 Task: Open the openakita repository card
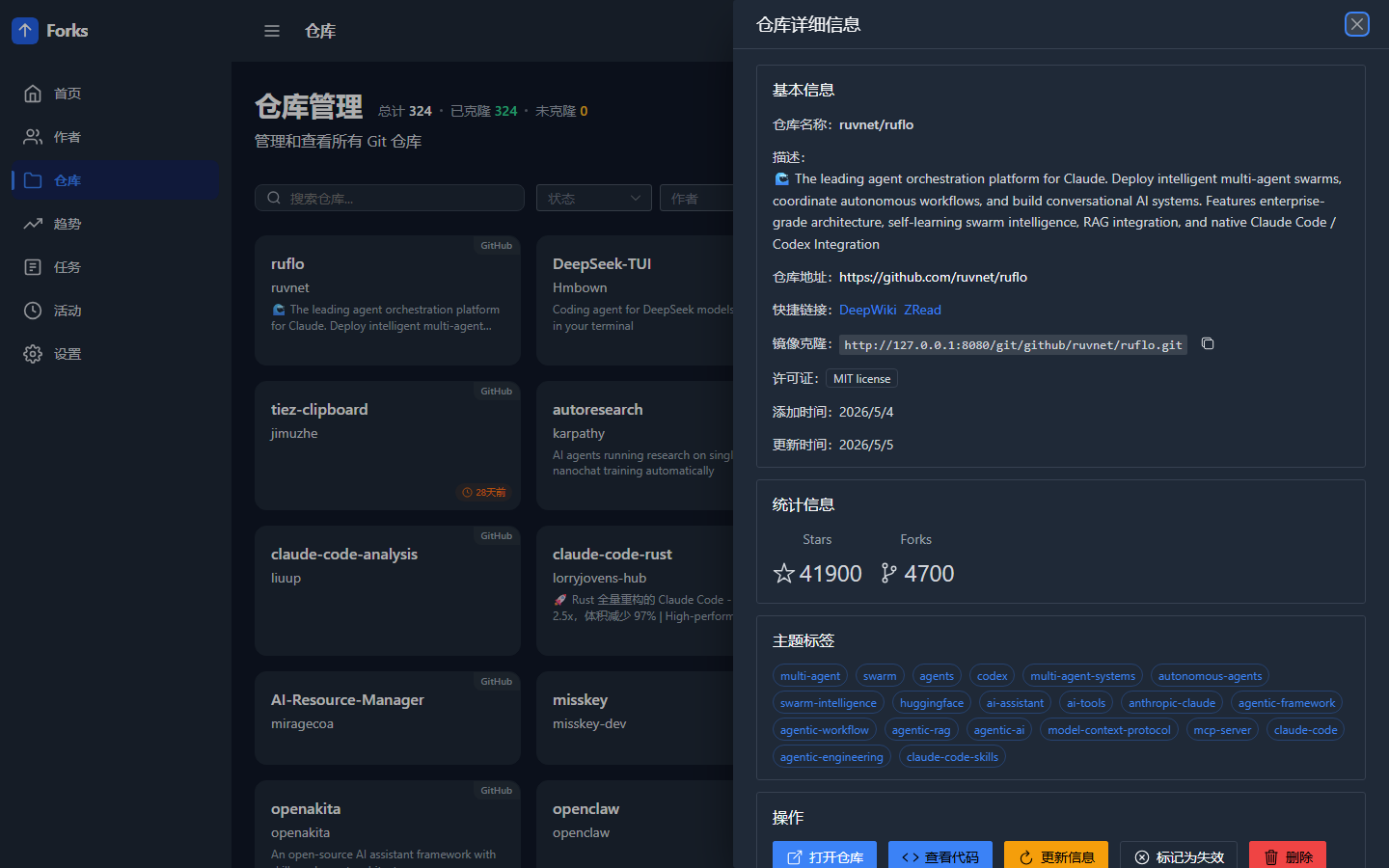(x=388, y=825)
